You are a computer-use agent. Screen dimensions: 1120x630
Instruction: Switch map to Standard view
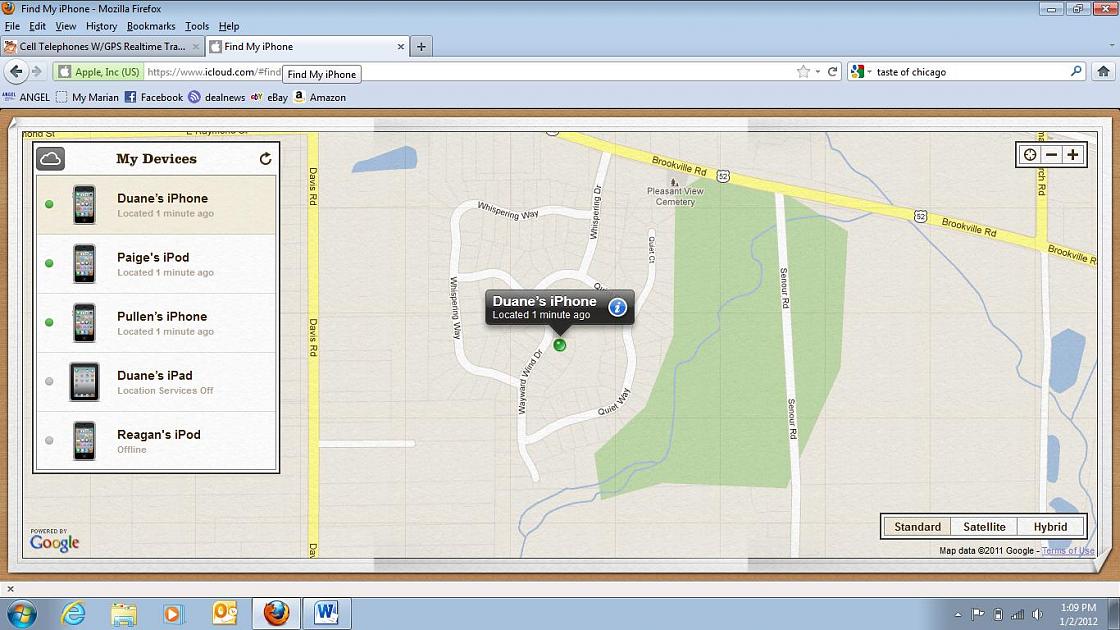[x=917, y=527]
